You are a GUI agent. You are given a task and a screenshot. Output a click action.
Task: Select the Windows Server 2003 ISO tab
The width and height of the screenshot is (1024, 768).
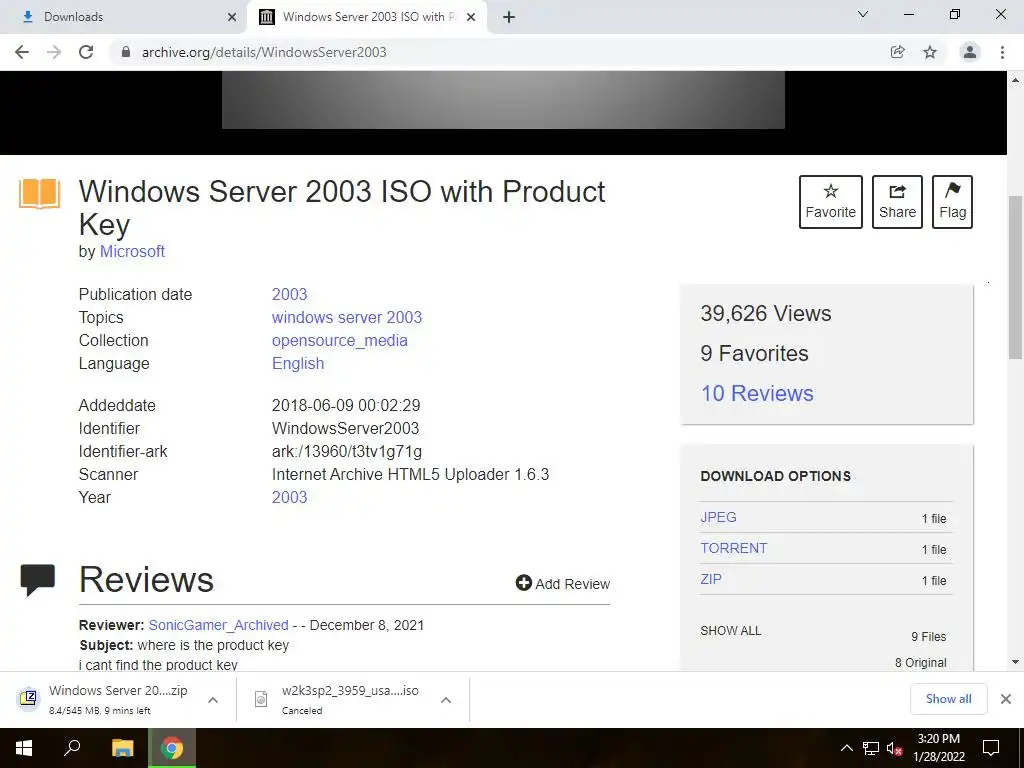coord(367,17)
